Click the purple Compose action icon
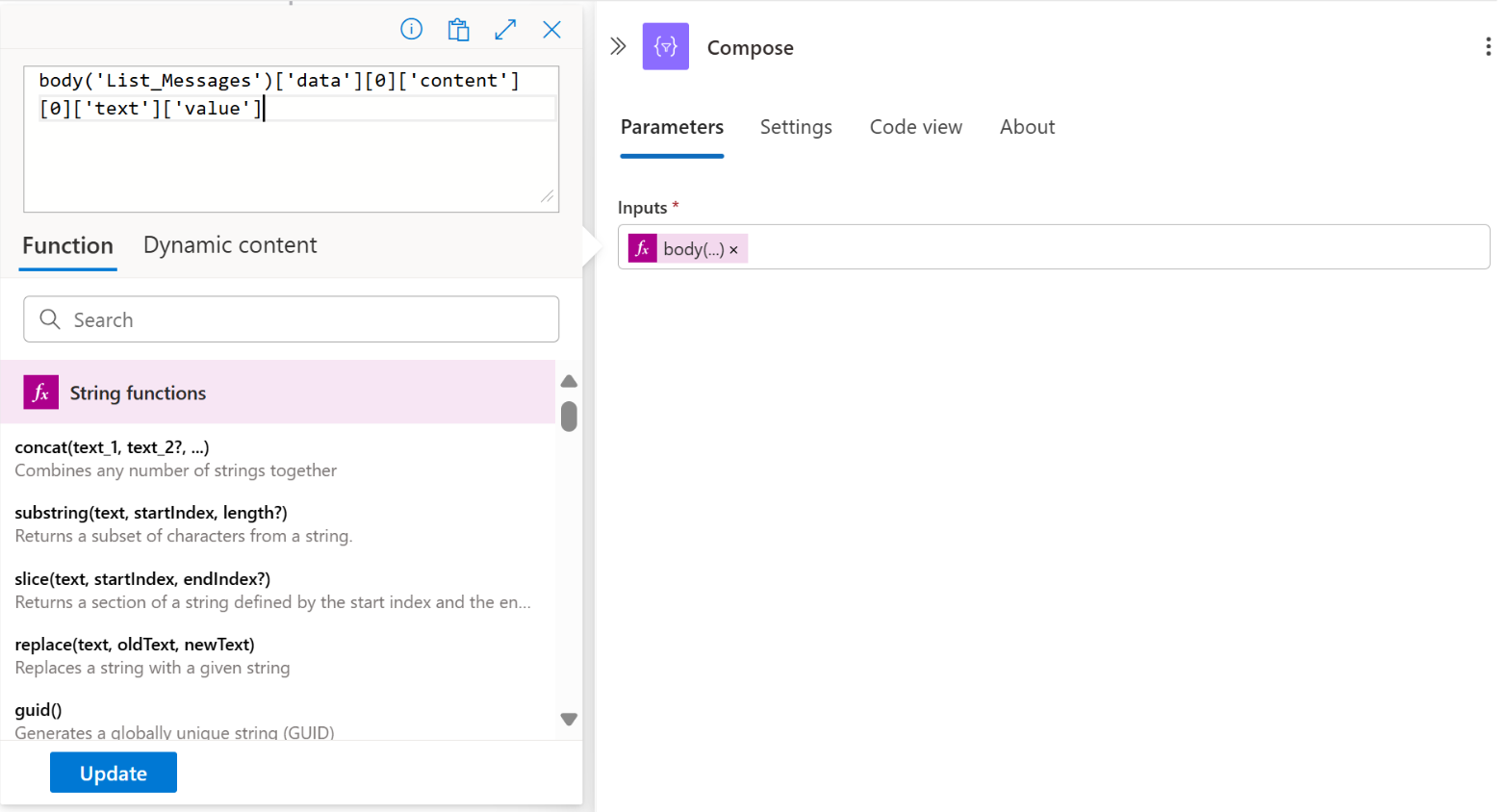Image resolution: width=1508 pixels, height=812 pixels. click(x=666, y=46)
